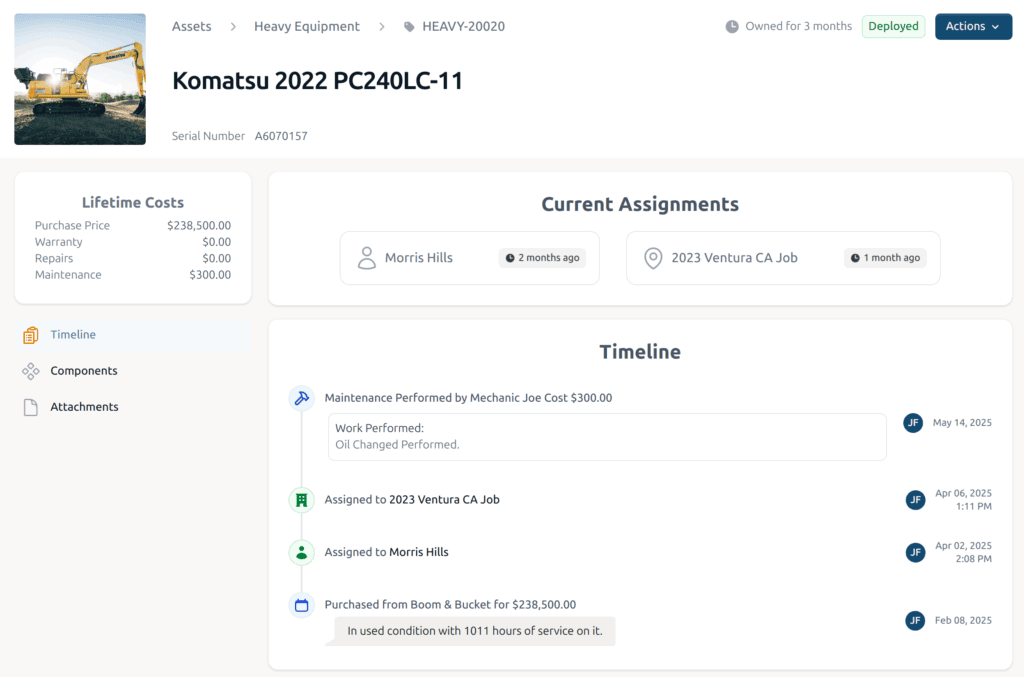
Task: Click the Purchase Price $238,500.00 value
Action: [x=199, y=225]
